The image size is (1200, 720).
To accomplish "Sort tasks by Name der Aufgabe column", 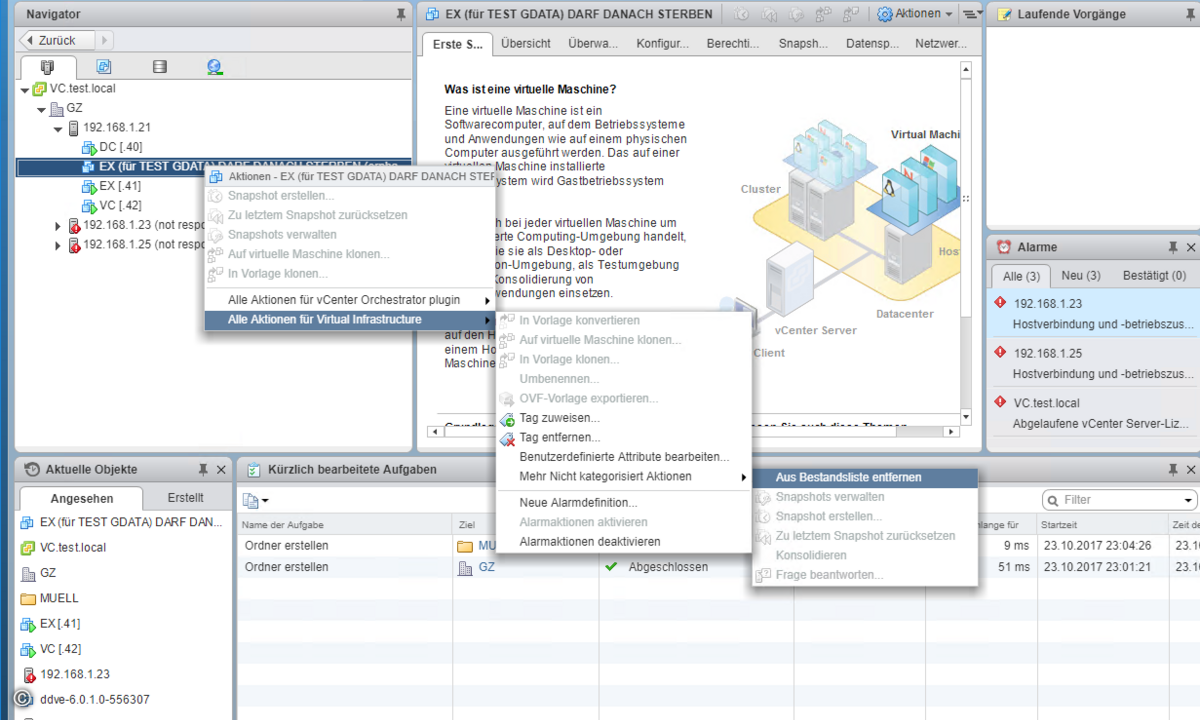I will pyautogui.click(x=344, y=525).
